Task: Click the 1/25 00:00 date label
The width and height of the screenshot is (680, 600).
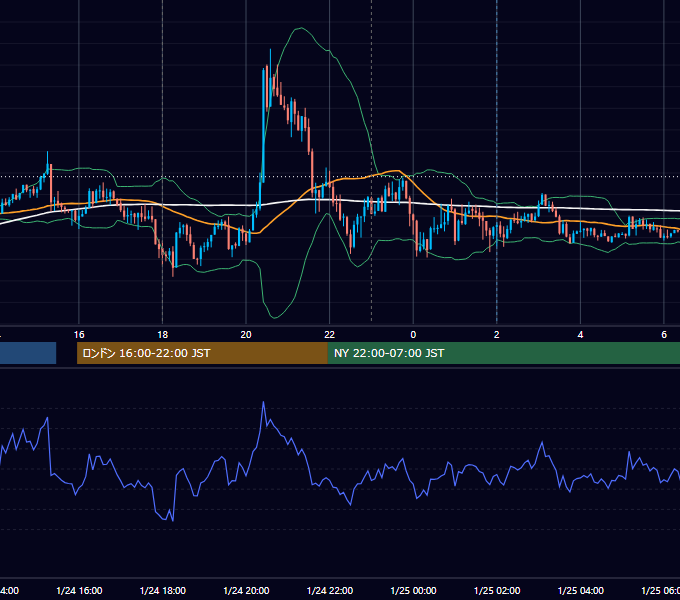Action: [413, 591]
